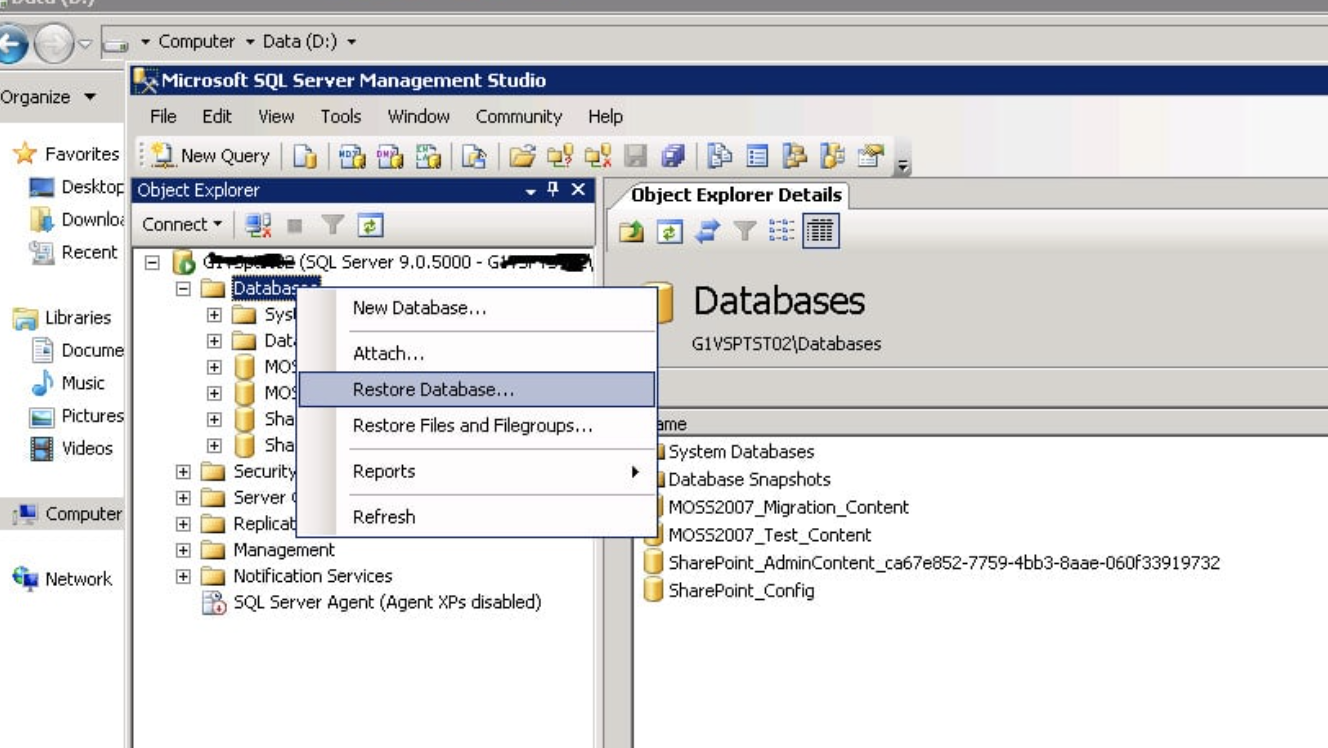Viewport: 1328px width, 748px height.
Task: Click the Analysis Services MDX Query icon
Action: (352, 156)
